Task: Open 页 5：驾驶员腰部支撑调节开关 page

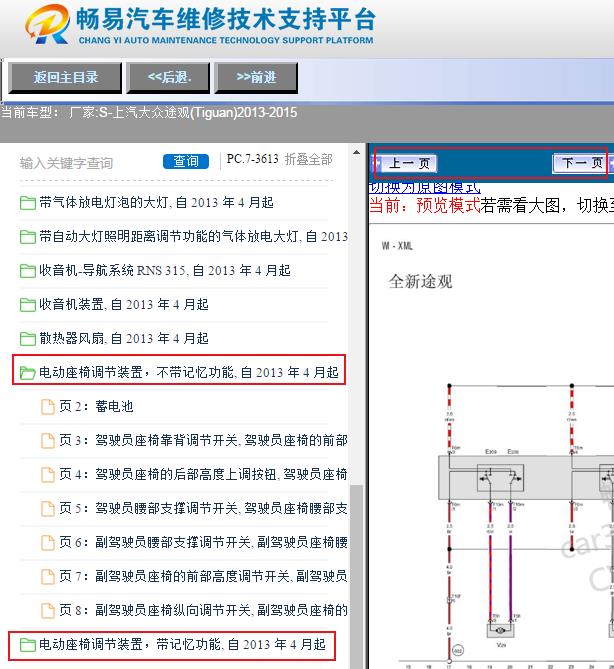Action: [x=203, y=508]
